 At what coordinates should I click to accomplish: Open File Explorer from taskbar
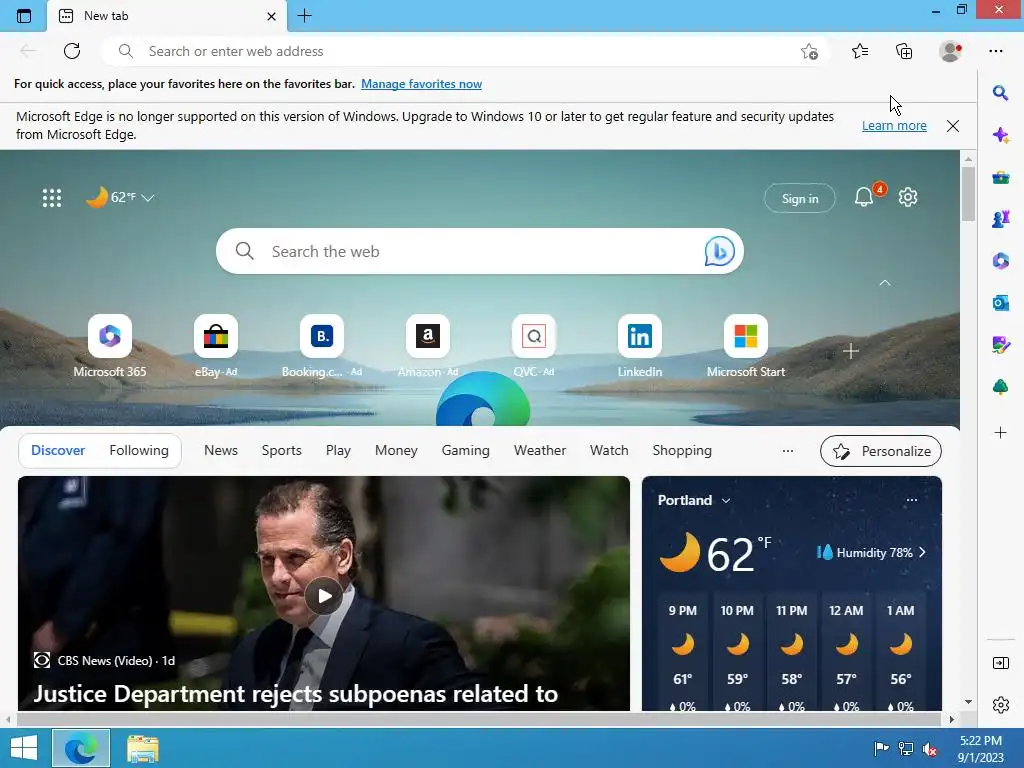click(142, 749)
